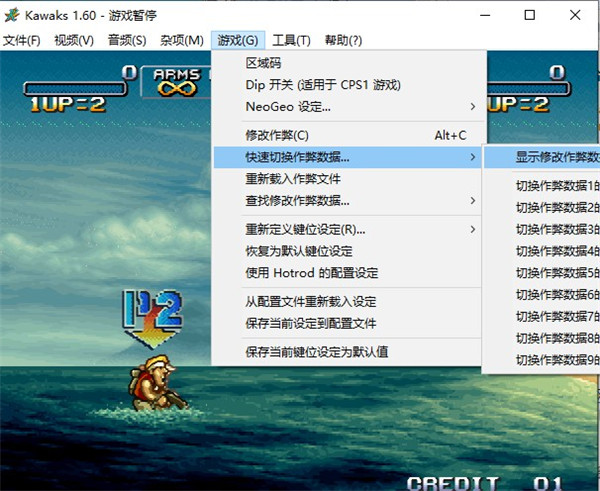Screen dimensions: 600x491
Task: Select 使用 Hotrod 的配置设定
Action: pyautogui.click(x=347, y=273)
